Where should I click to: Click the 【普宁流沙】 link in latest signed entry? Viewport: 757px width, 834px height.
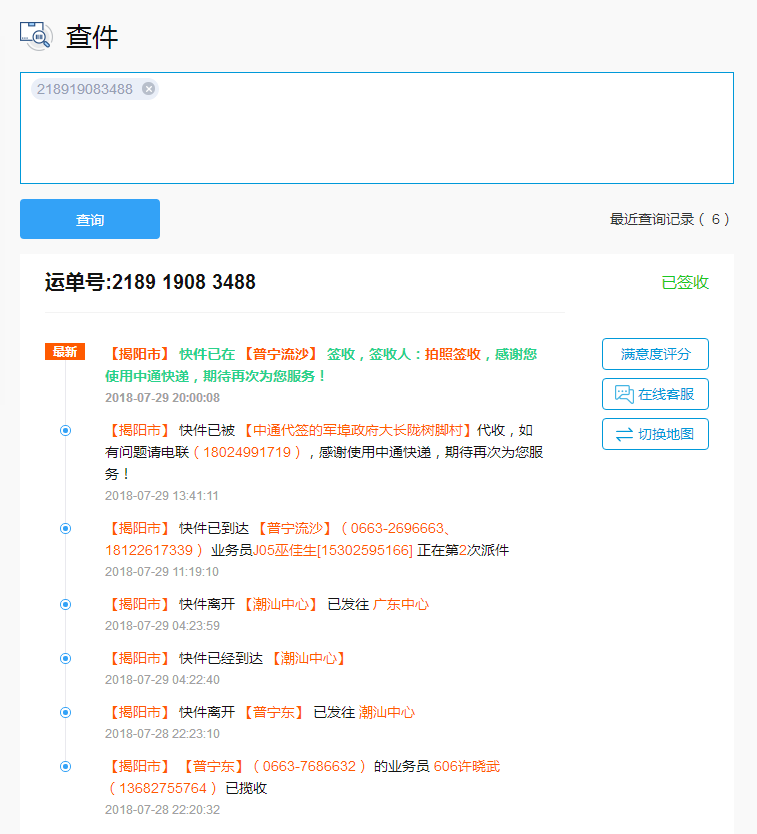(281, 354)
